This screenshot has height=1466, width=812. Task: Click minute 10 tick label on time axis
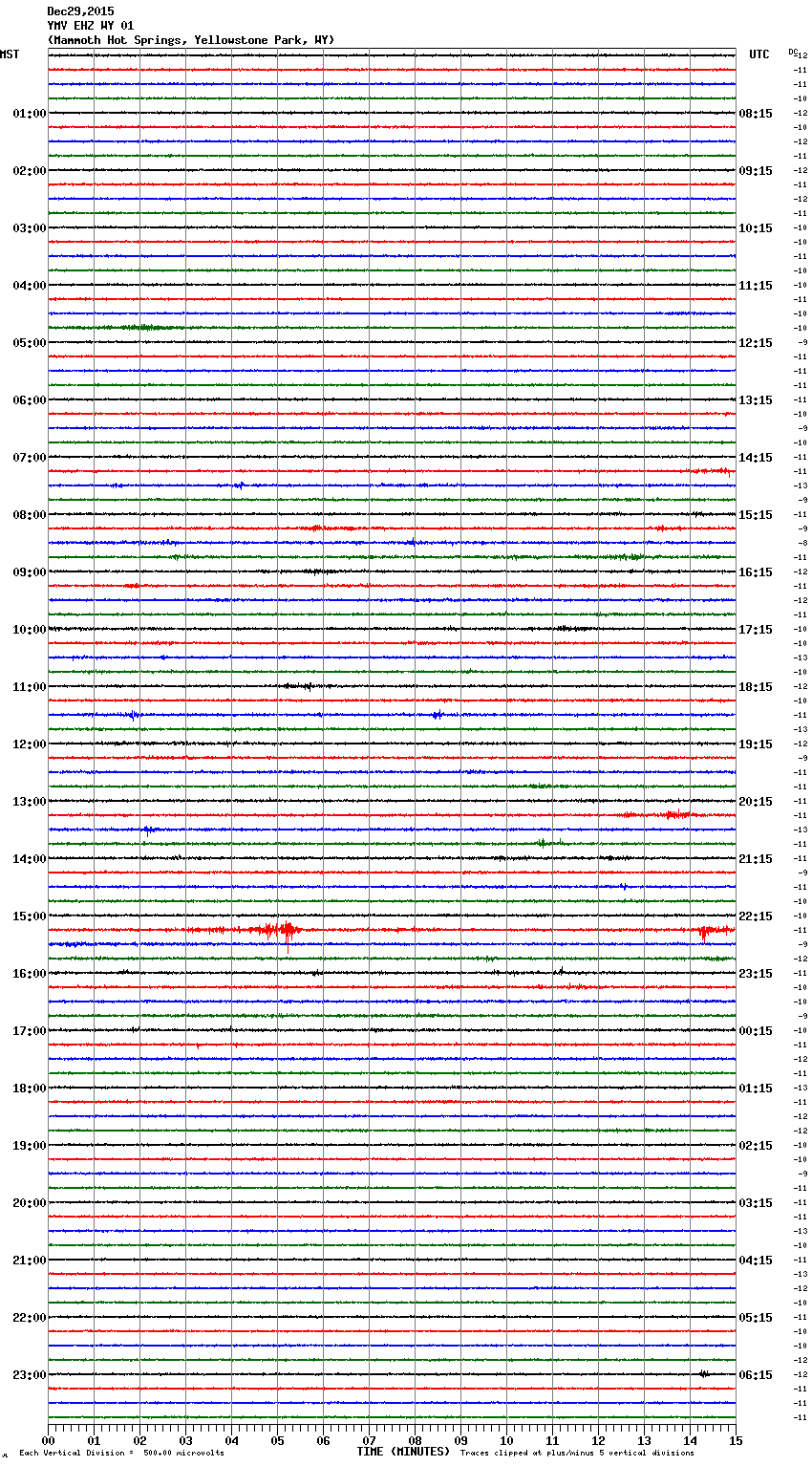506,1440
